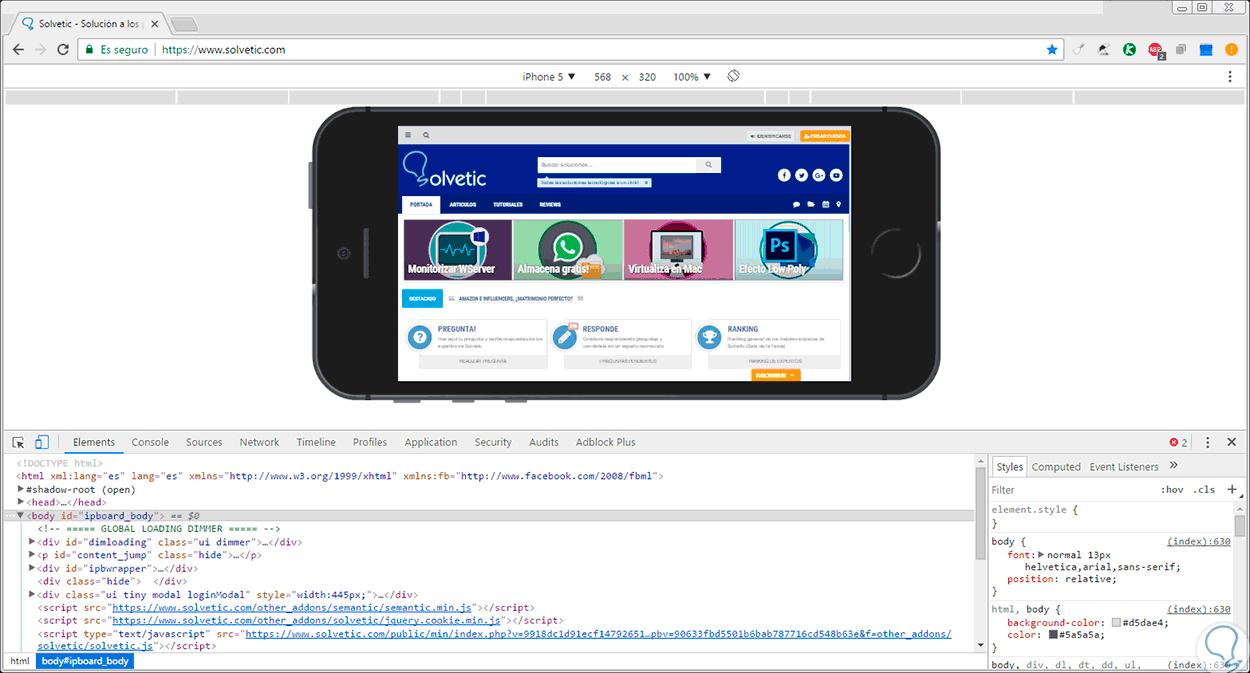Click the ARTICULOS navigation item
Viewport: 1250px width, 673px height.
tap(463, 204)
